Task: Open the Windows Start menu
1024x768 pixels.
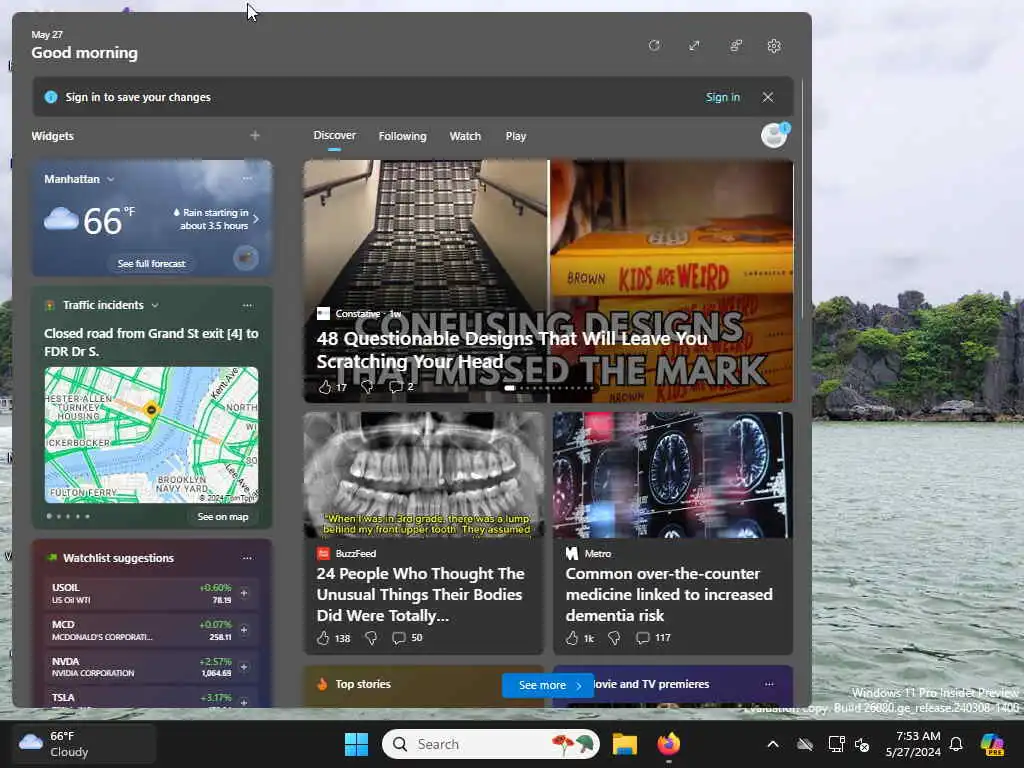Action: [x=357, y=744]
